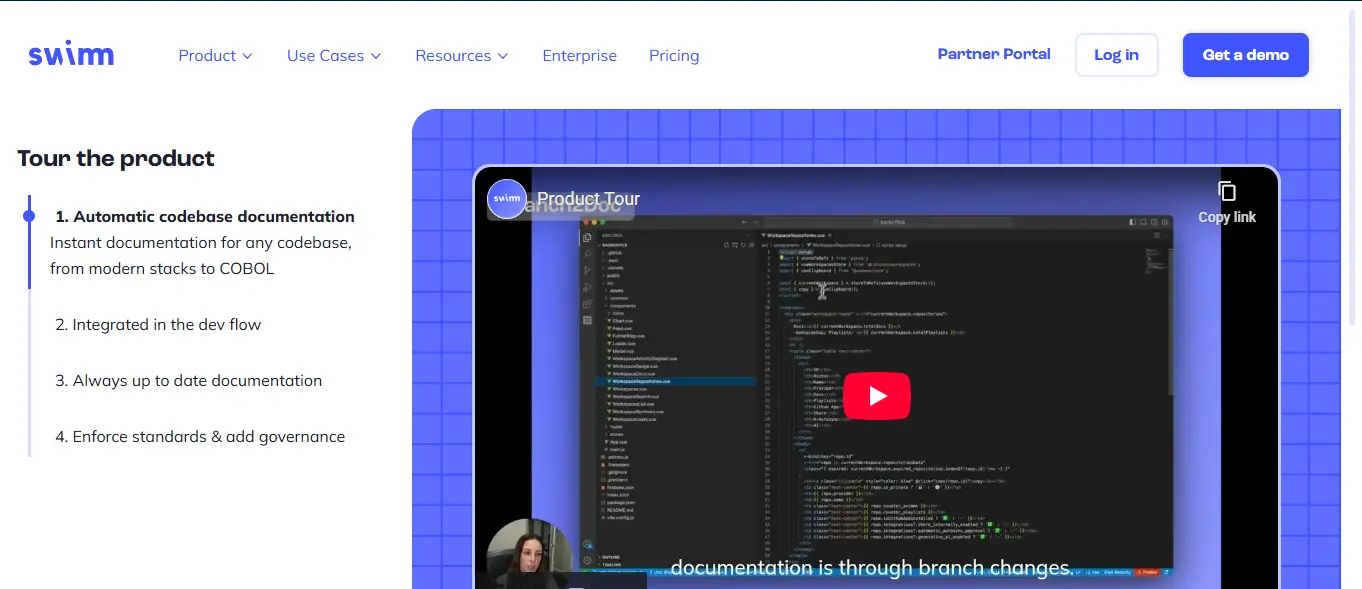The width and height of the screenshot is (1362, 589).
Task: Click the Get a demo button
Action: 1245,55
